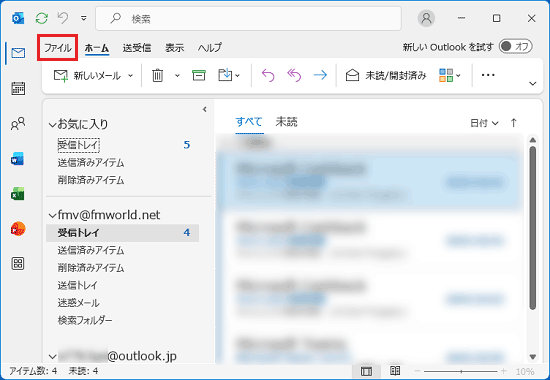The width and height of the screenshot is (550, 380).
Task: Open the Quick Access Toolbar customize arrow
Action: [x=83, y=18]
